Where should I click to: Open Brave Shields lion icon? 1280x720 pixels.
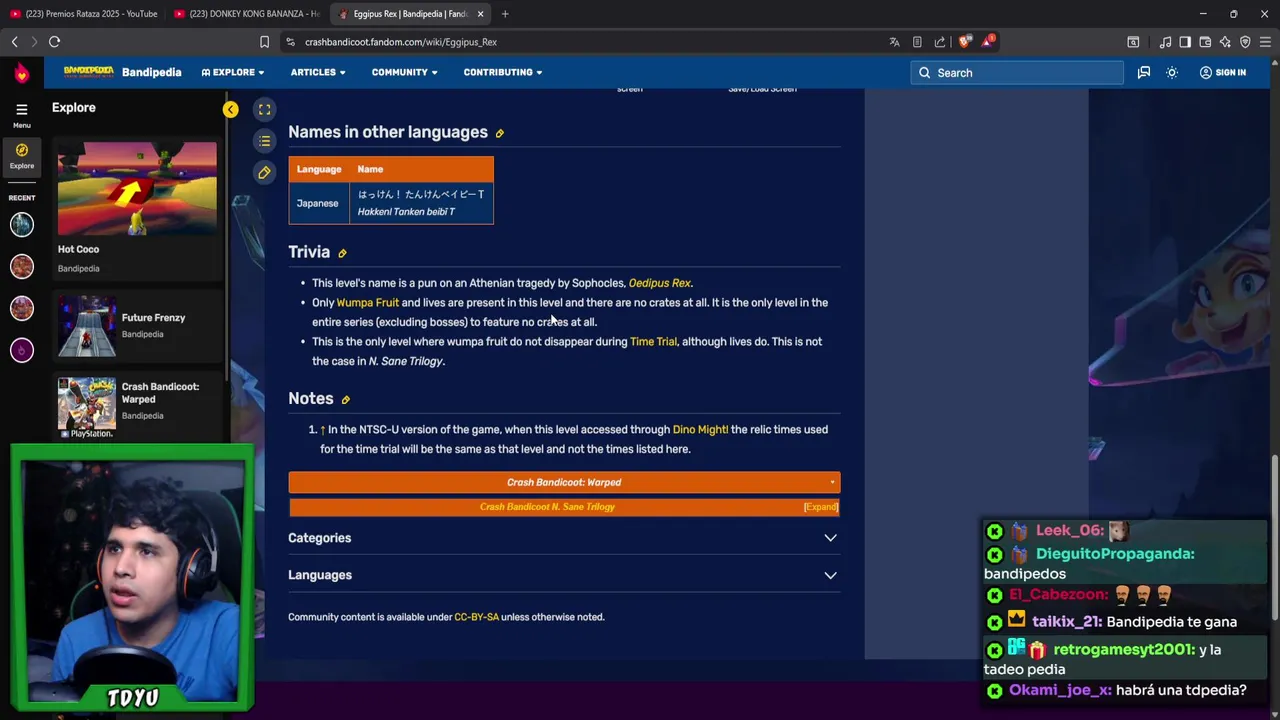964,42
